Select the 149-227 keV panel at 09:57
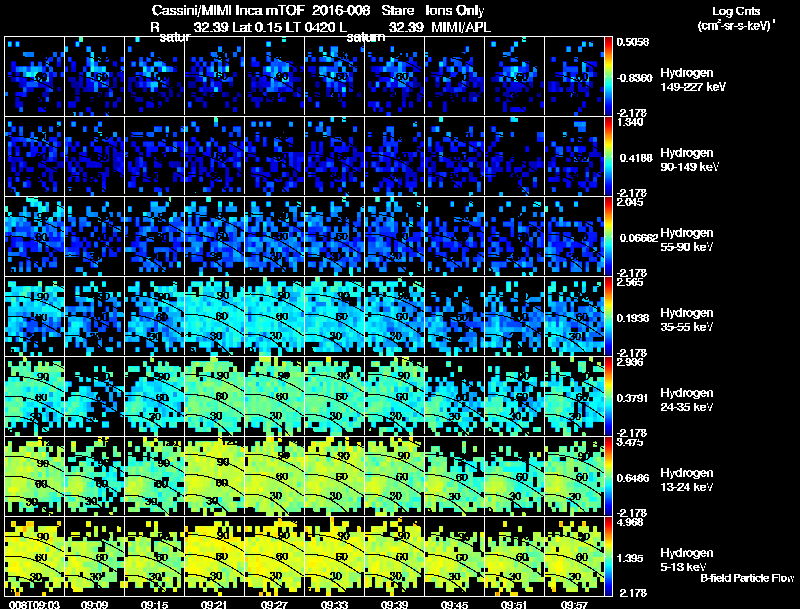Viewport: 800px width, 609px height. (x=574, y=76)
